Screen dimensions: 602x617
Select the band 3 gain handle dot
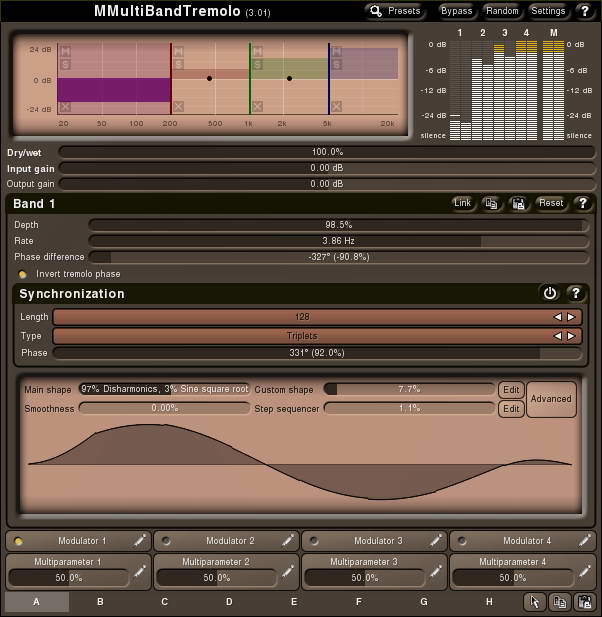tap(290, 79)
